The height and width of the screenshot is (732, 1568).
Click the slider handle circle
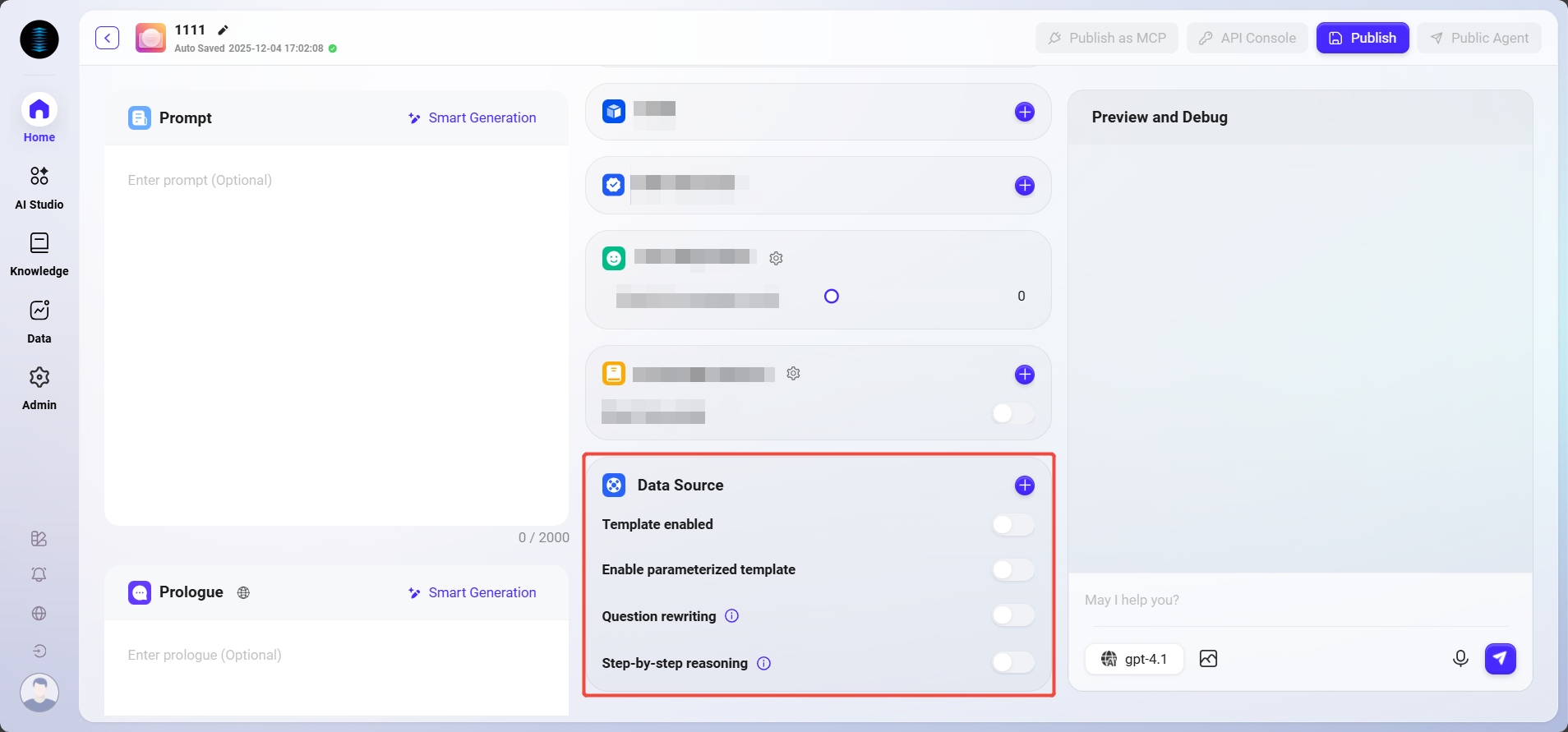point(832,297)
